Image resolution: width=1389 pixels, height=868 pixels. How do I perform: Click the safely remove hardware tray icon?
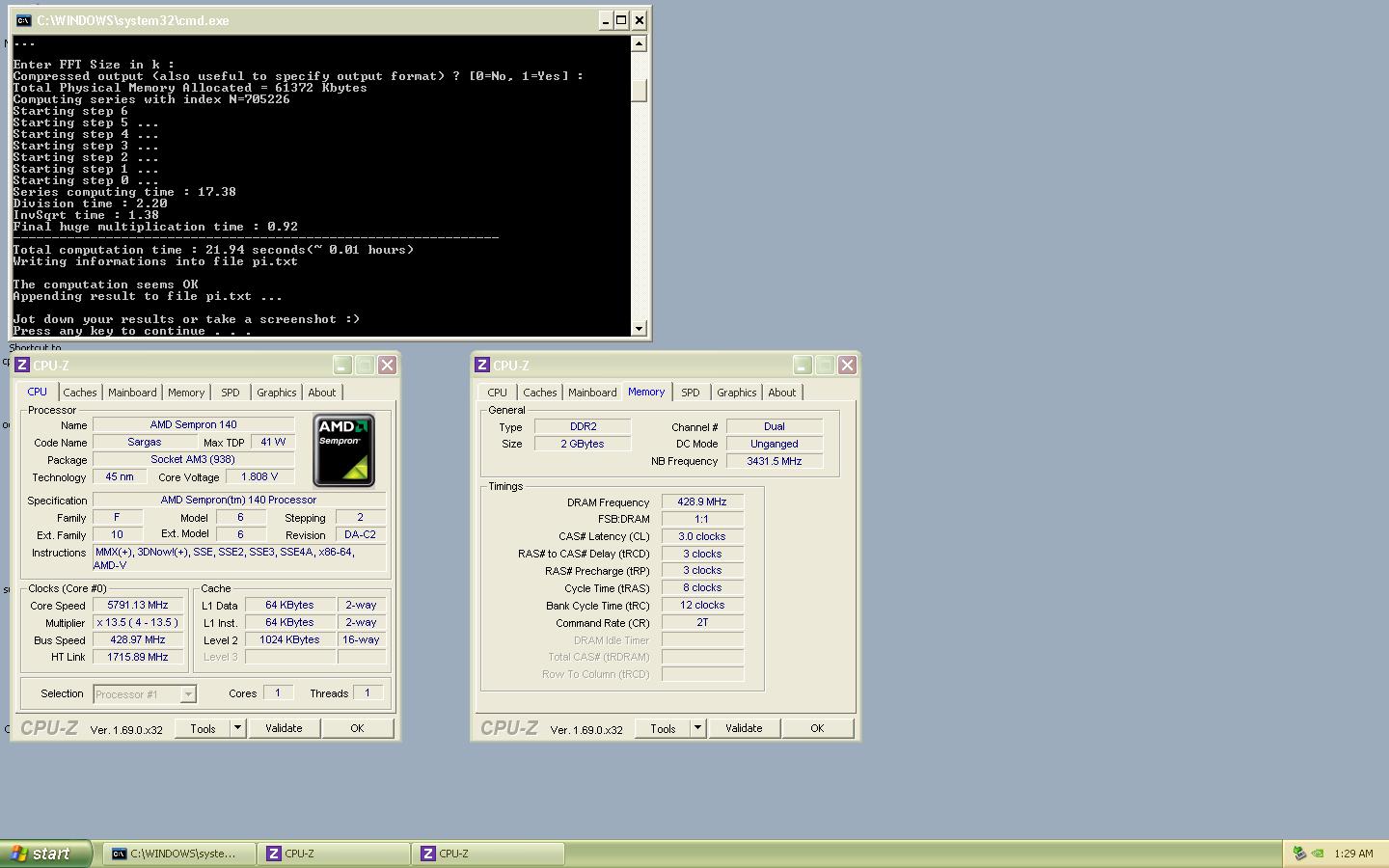click(x=1299, y=854)
